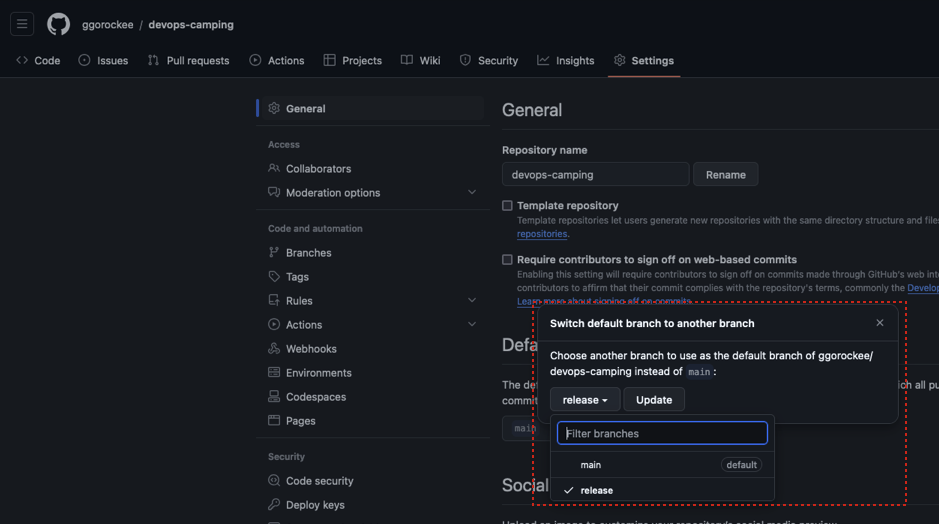Click the Wiki book icon

tap(407, 60)
